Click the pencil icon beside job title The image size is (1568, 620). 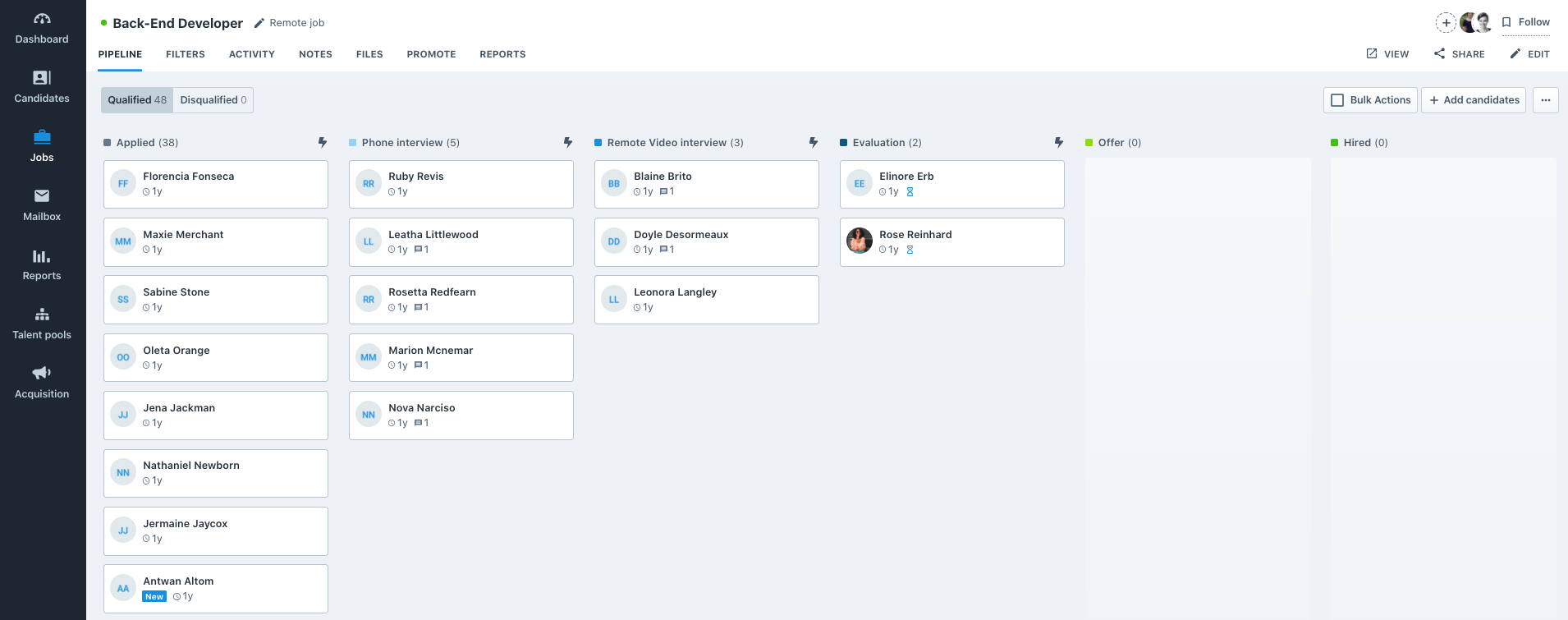259,23
